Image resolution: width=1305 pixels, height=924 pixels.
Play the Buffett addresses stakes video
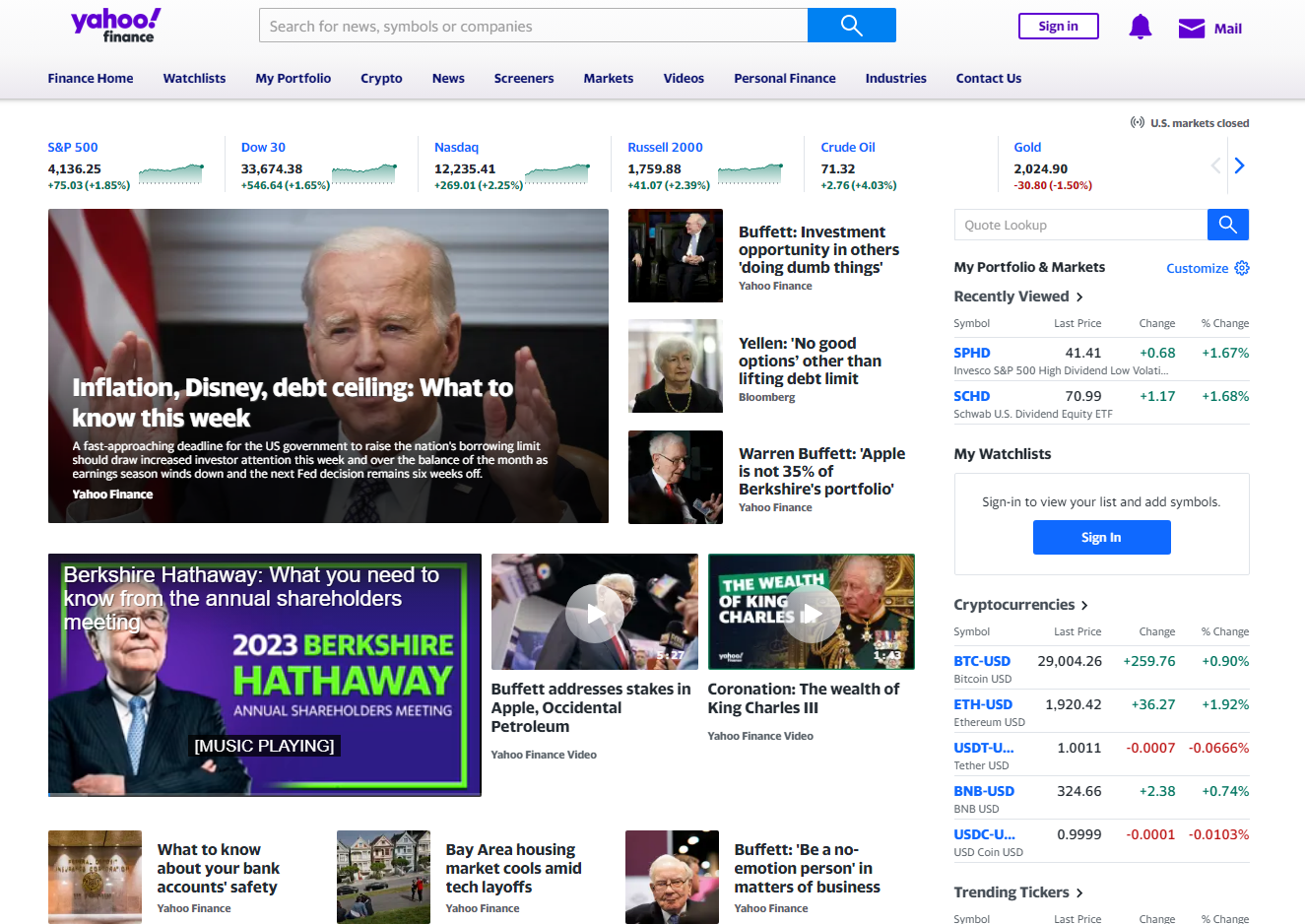click(x=594, y=614)
